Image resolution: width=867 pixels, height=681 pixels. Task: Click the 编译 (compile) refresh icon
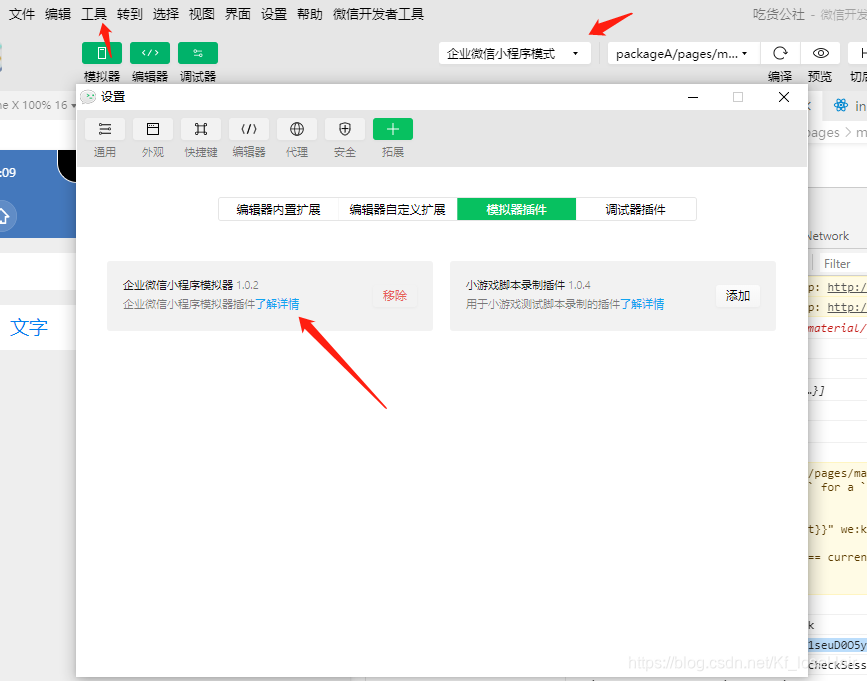pyautogui.click(x=780, y=53)
